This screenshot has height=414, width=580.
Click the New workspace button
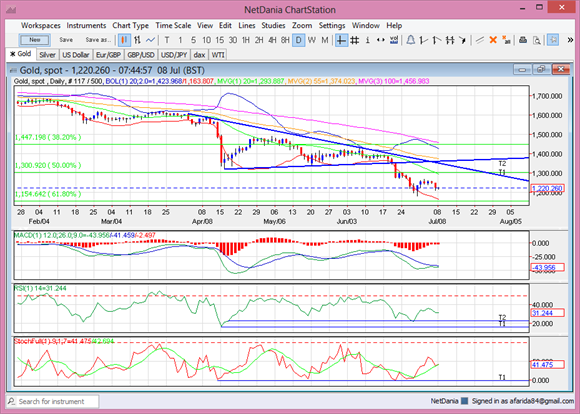[x=35, y=40]
